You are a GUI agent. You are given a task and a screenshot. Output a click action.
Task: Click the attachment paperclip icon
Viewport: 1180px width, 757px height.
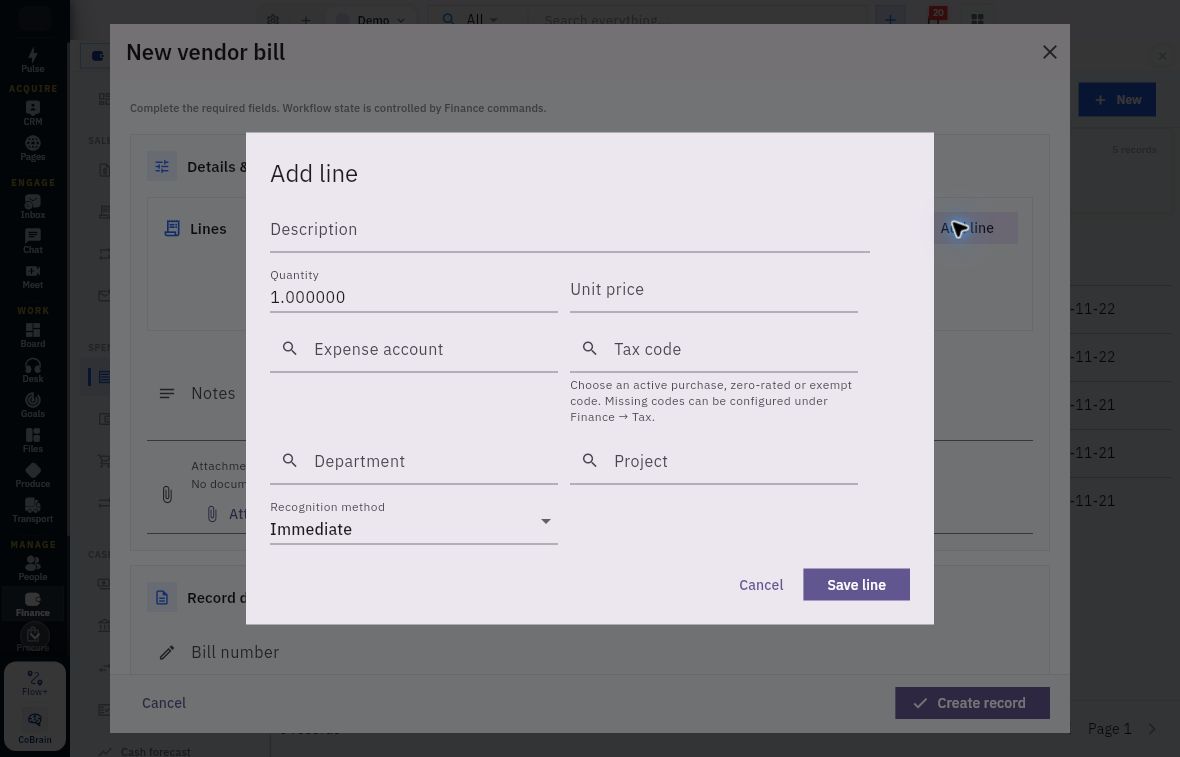tap(167, 494)
